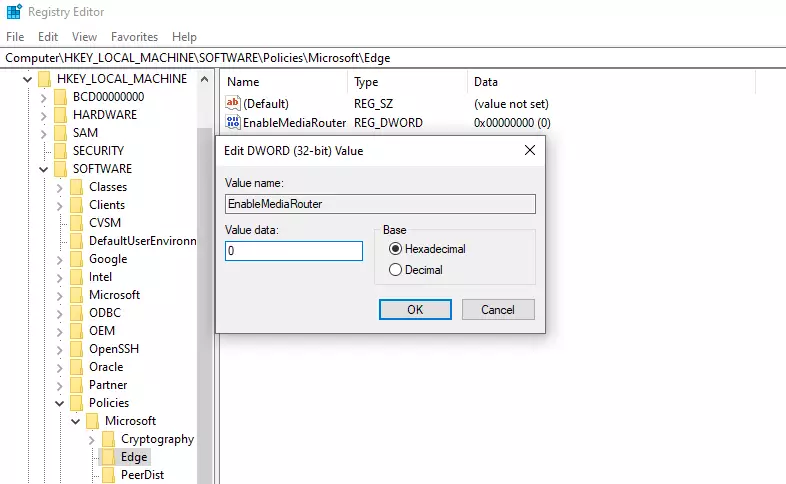Image resolution: width=786 pixels, height=484 pixels.
Task: Click the SECURITY folder icon
Action: (61, 151)
